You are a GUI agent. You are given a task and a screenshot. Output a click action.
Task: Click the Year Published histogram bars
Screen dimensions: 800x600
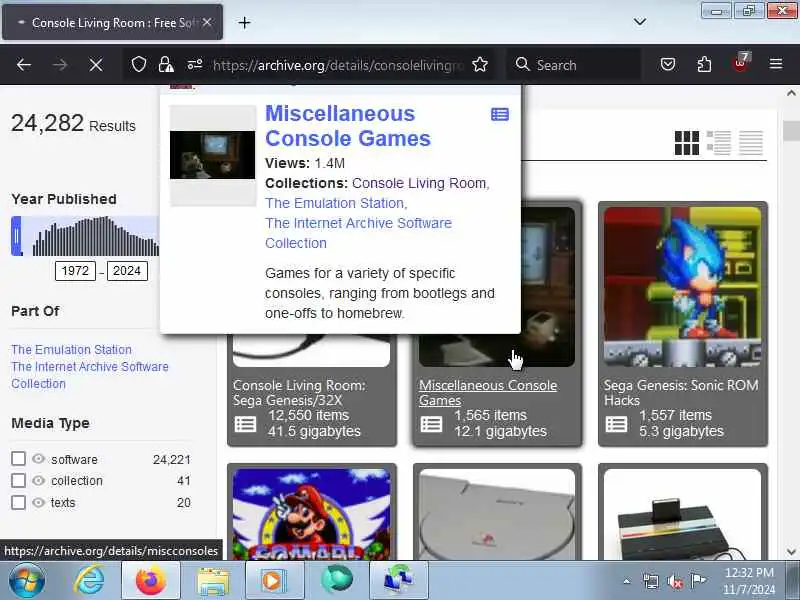coord(96,236)
